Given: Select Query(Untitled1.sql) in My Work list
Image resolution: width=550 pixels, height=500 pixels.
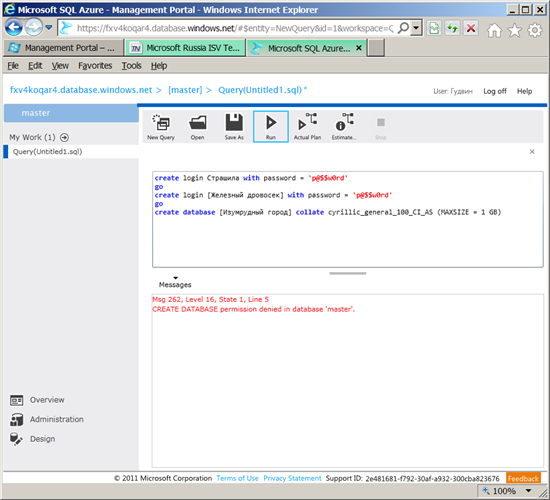Looking at the screenshot, I should (x=71, y=152).
